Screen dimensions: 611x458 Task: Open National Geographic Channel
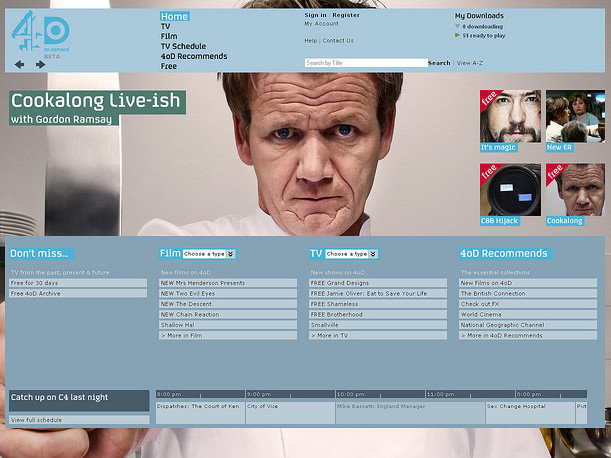coord(528,325)
